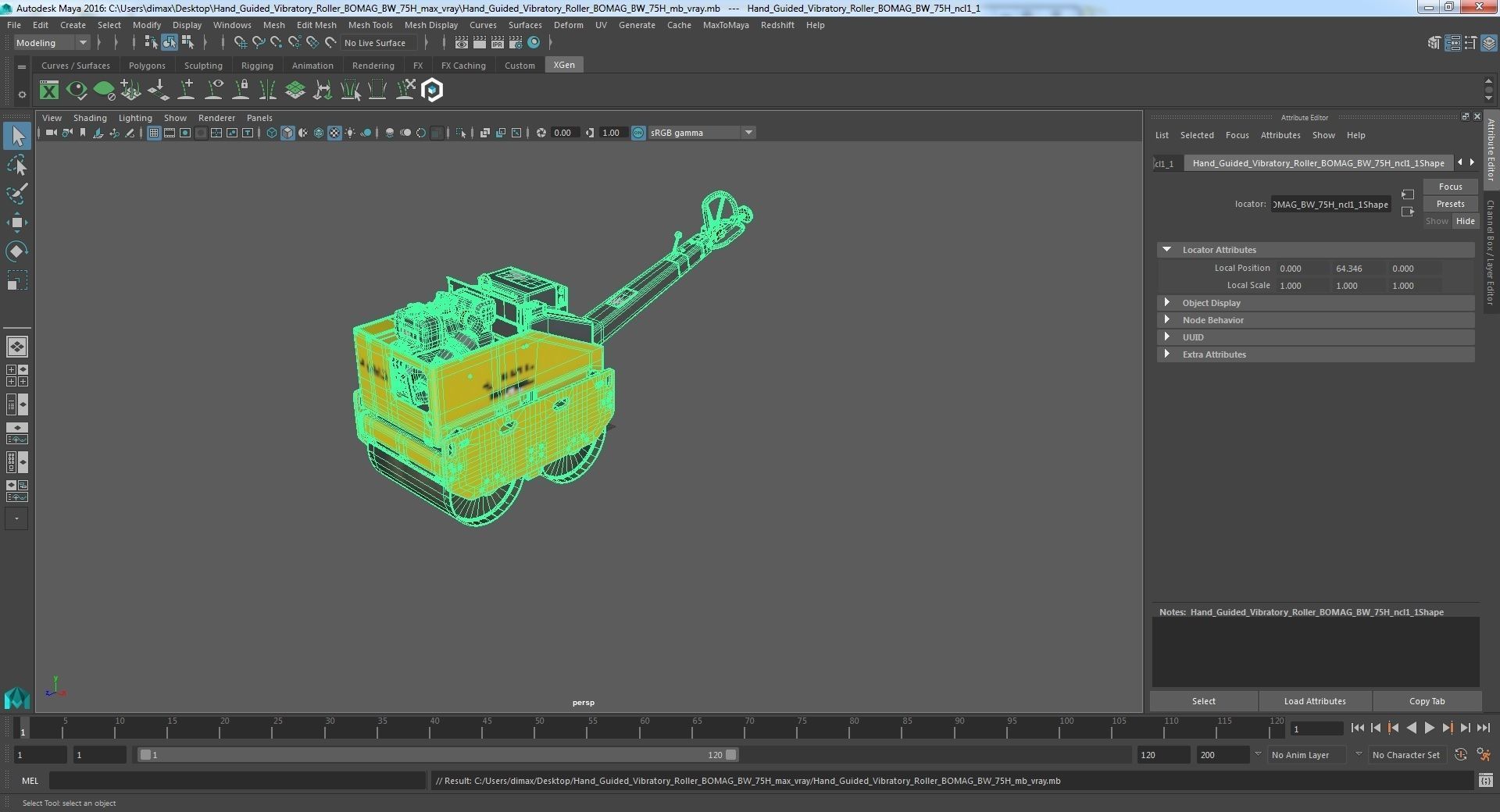
Task: Start IPR render from the status line
Action: point(498,43)
